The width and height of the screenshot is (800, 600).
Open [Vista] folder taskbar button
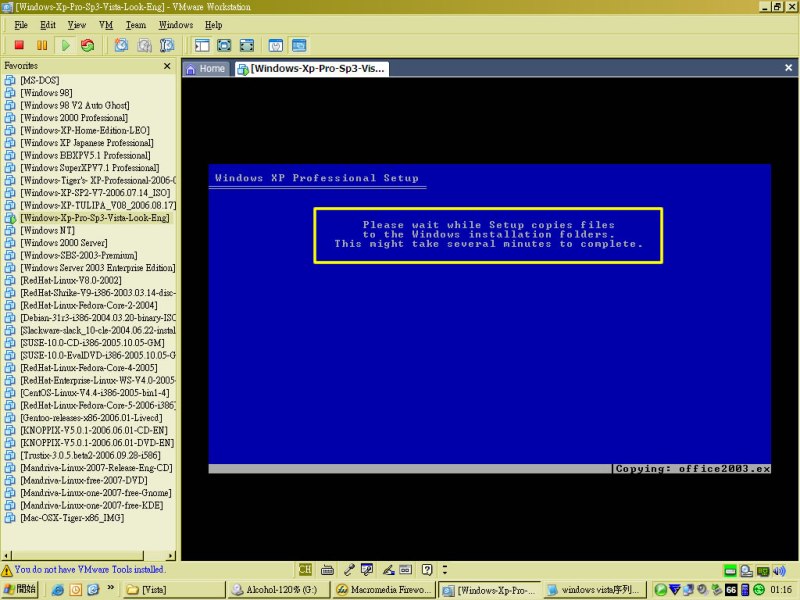point(174,590)
